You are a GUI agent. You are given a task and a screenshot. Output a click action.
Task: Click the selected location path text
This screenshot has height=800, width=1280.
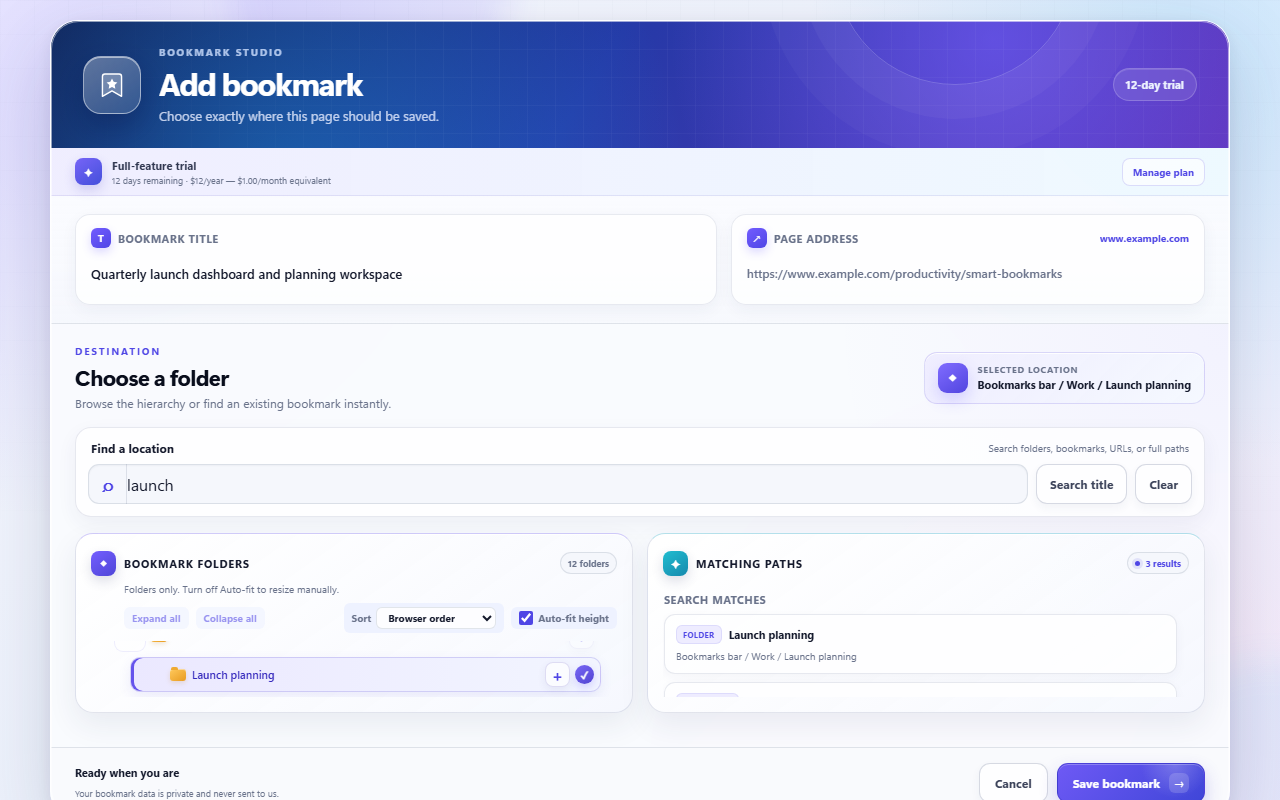tap(1084, 385)
